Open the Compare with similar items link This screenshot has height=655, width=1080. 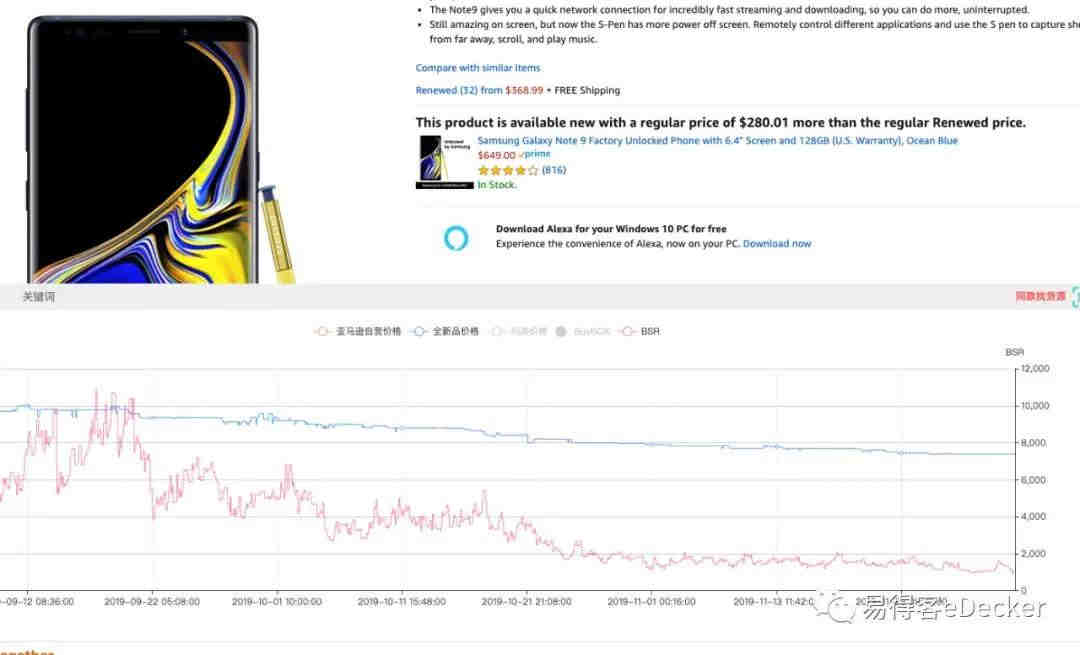(478, 67)
